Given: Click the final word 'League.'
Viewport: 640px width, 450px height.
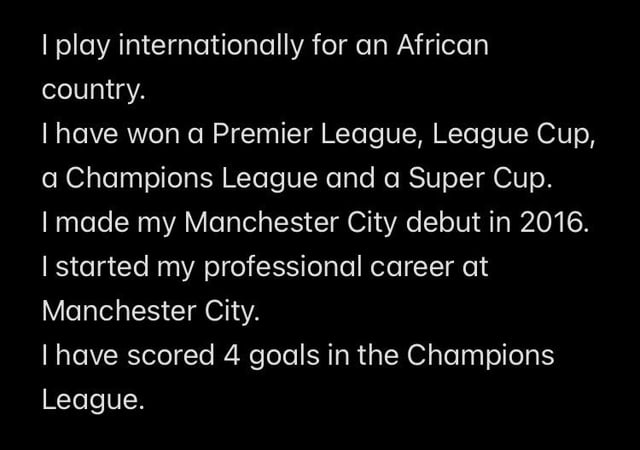Looking at the screenshot, I should (x=93, y=399).
